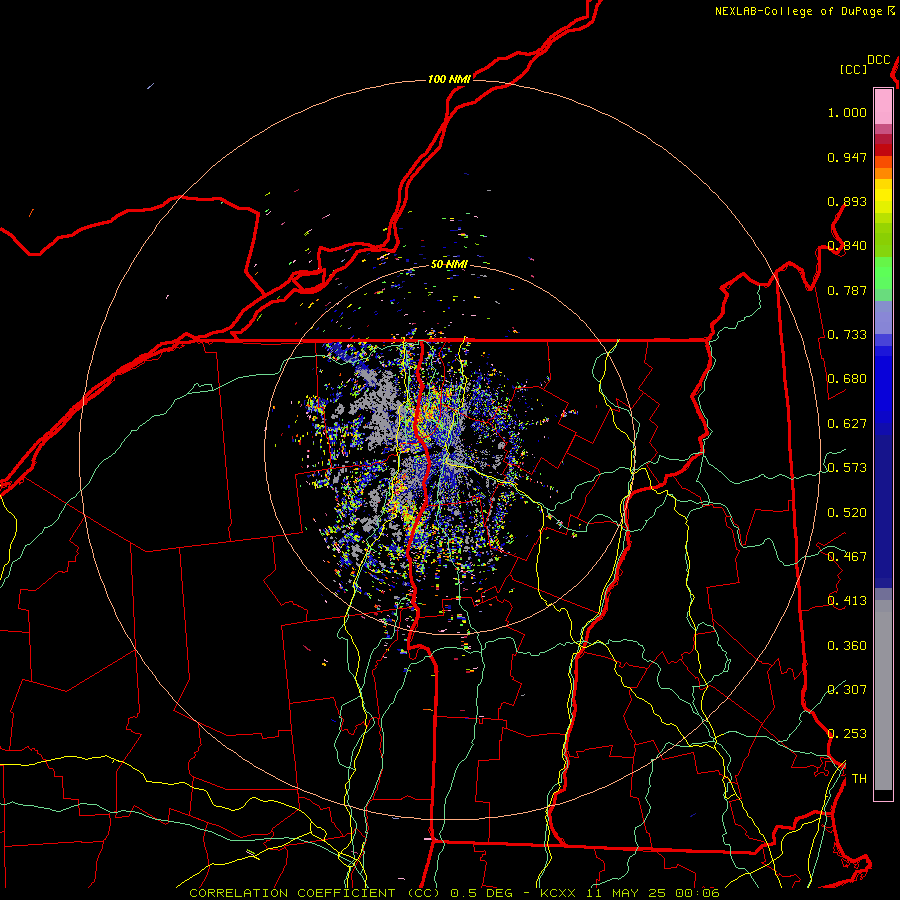900x900 pixels.
Task: Pick the lavender swatch above 0.733
Action: [883, 317]
